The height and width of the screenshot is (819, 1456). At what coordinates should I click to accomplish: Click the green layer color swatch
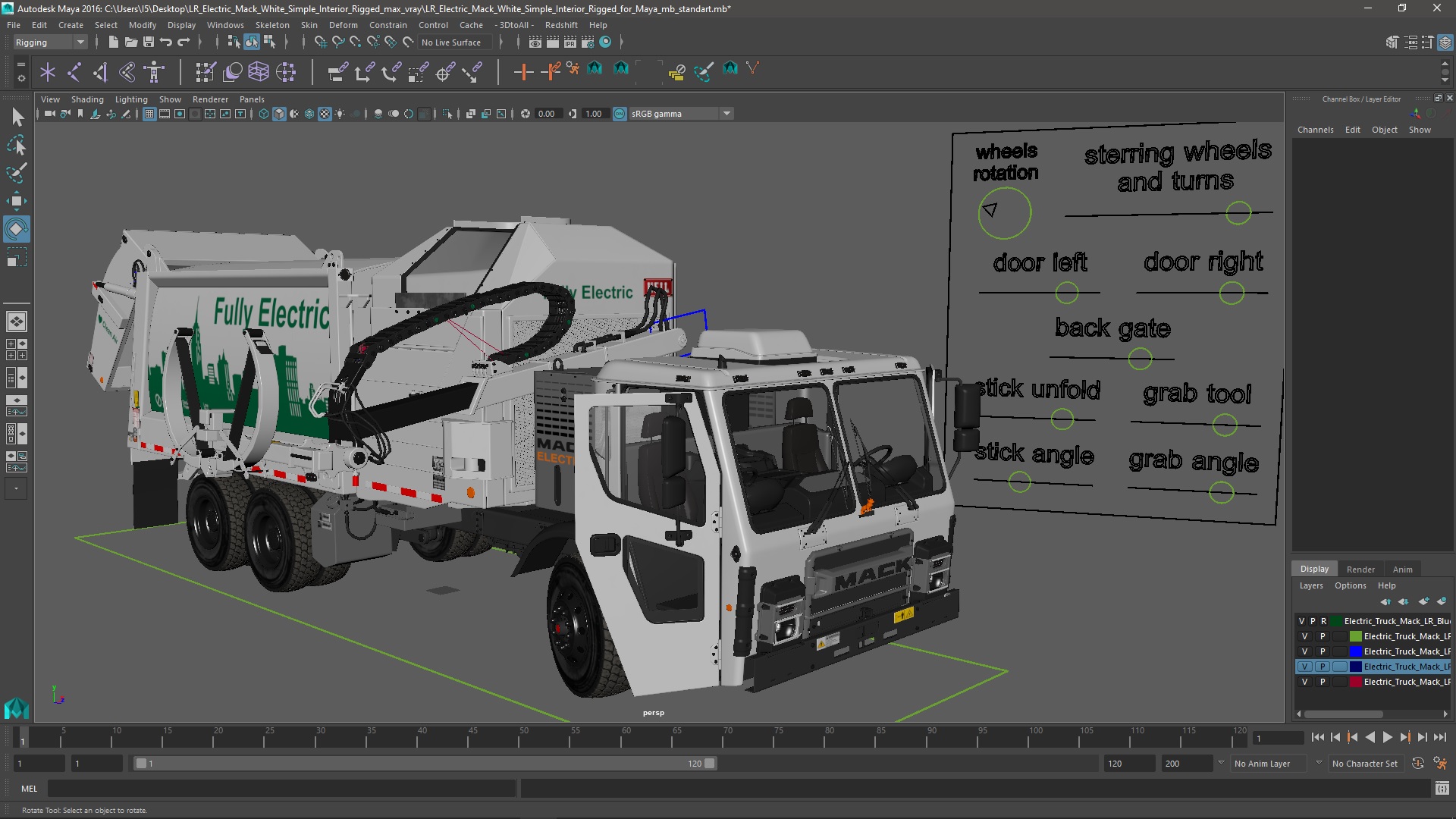(1355, 636)
